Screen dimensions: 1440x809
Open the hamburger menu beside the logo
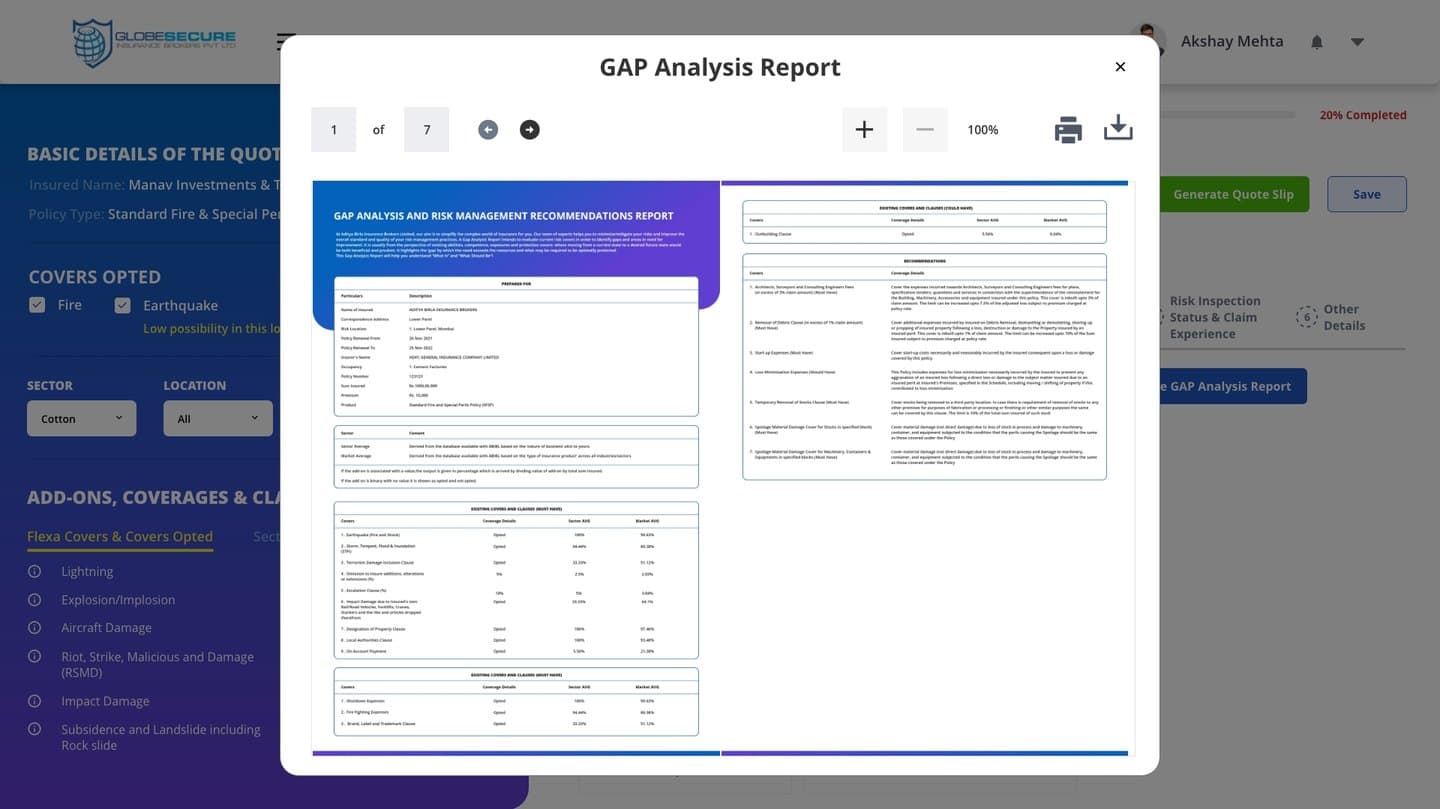pos(282,42)
